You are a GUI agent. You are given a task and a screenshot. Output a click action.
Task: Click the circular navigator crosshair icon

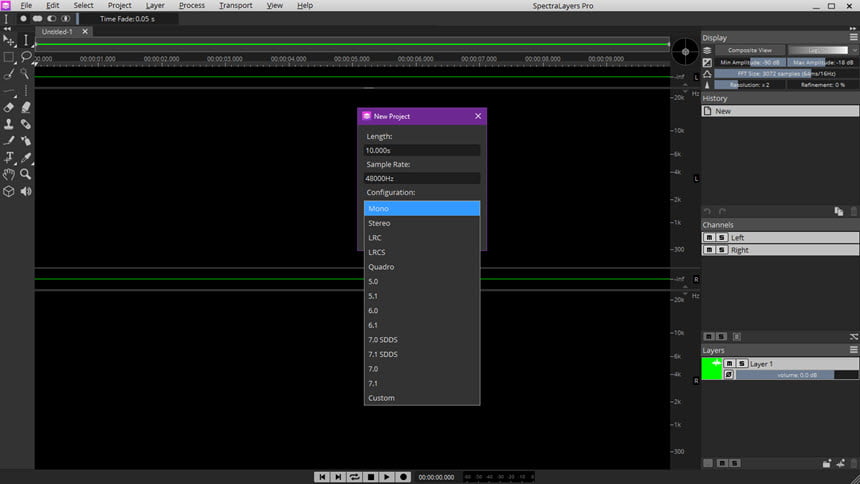685,52
